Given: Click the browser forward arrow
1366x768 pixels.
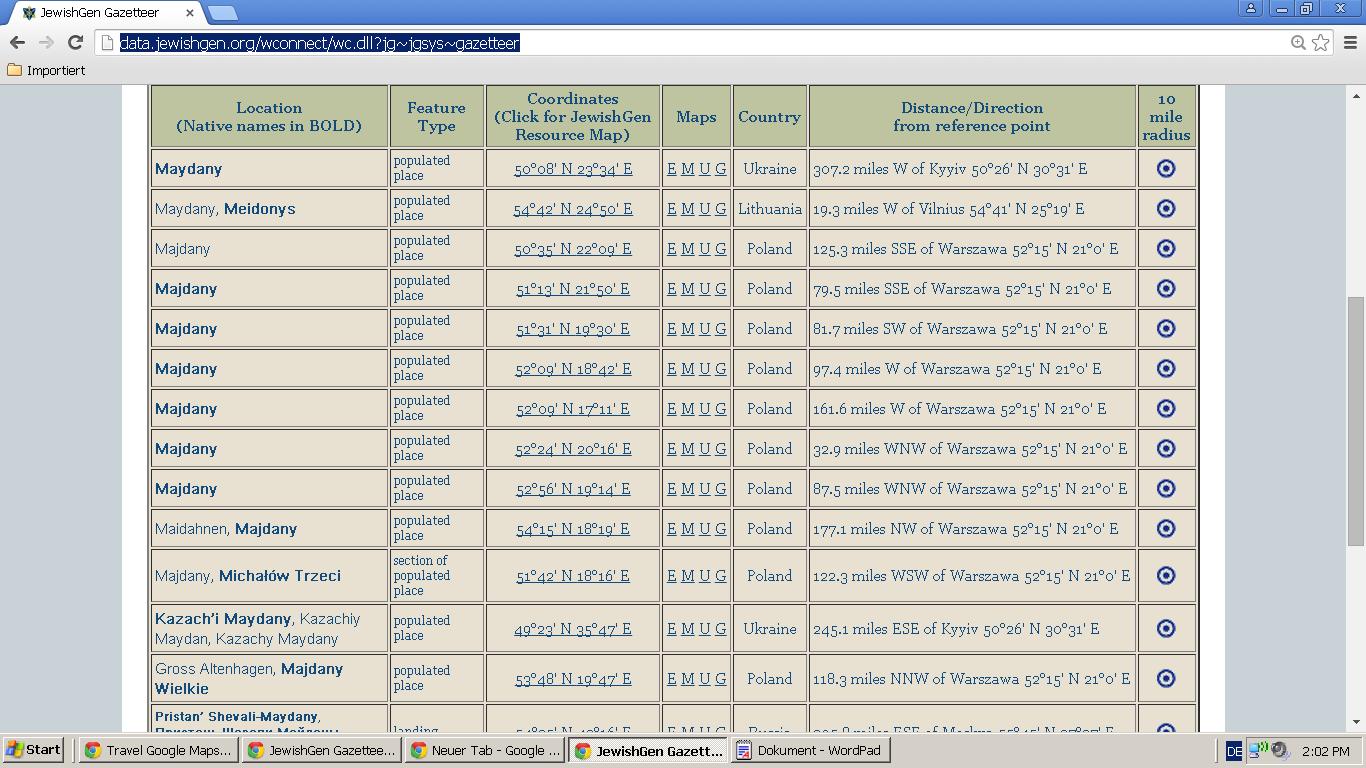Looking at the screenshot, I should click(x=46, y=42).
